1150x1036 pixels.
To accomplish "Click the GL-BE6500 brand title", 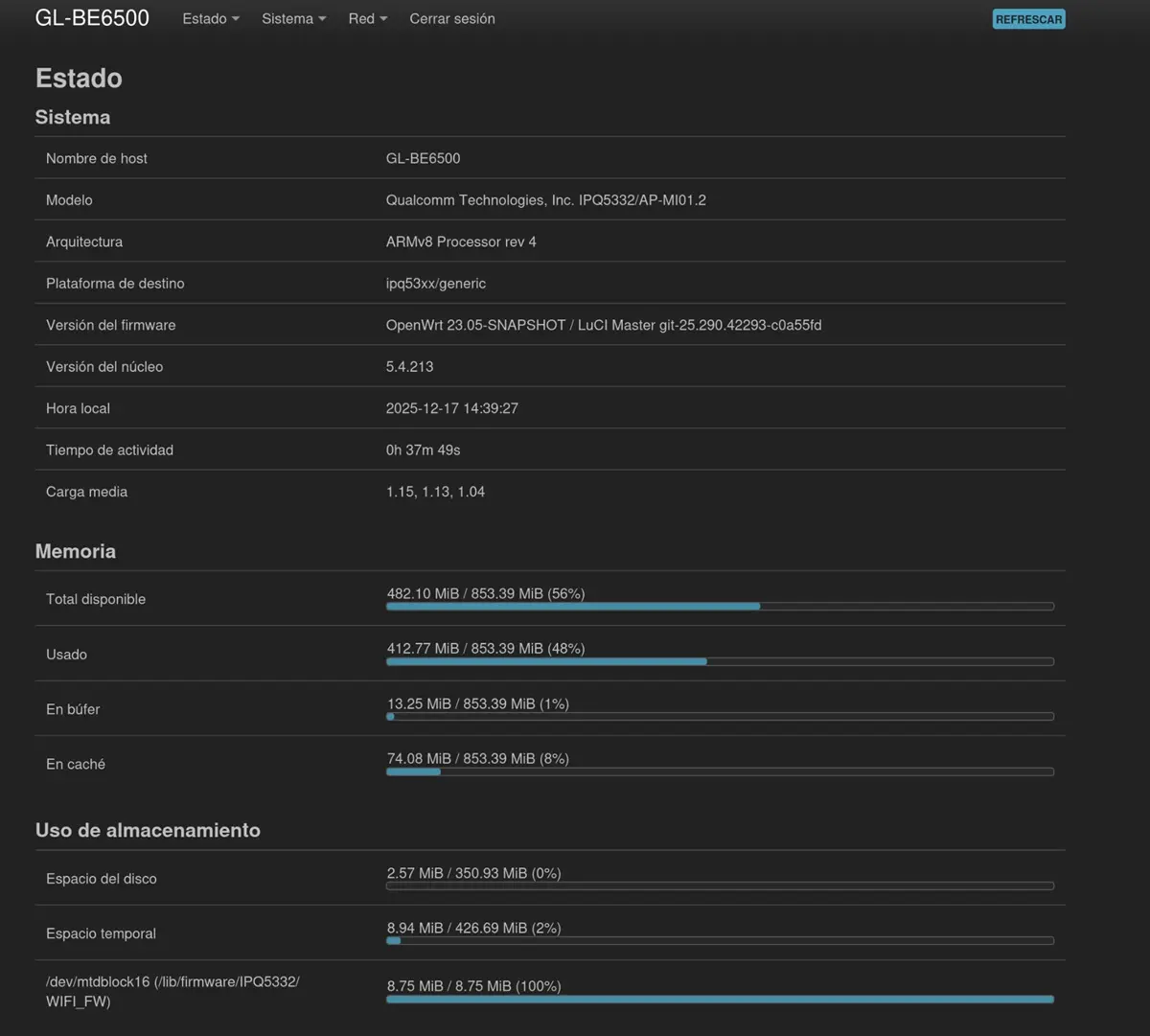I will (x=92, y=17).
